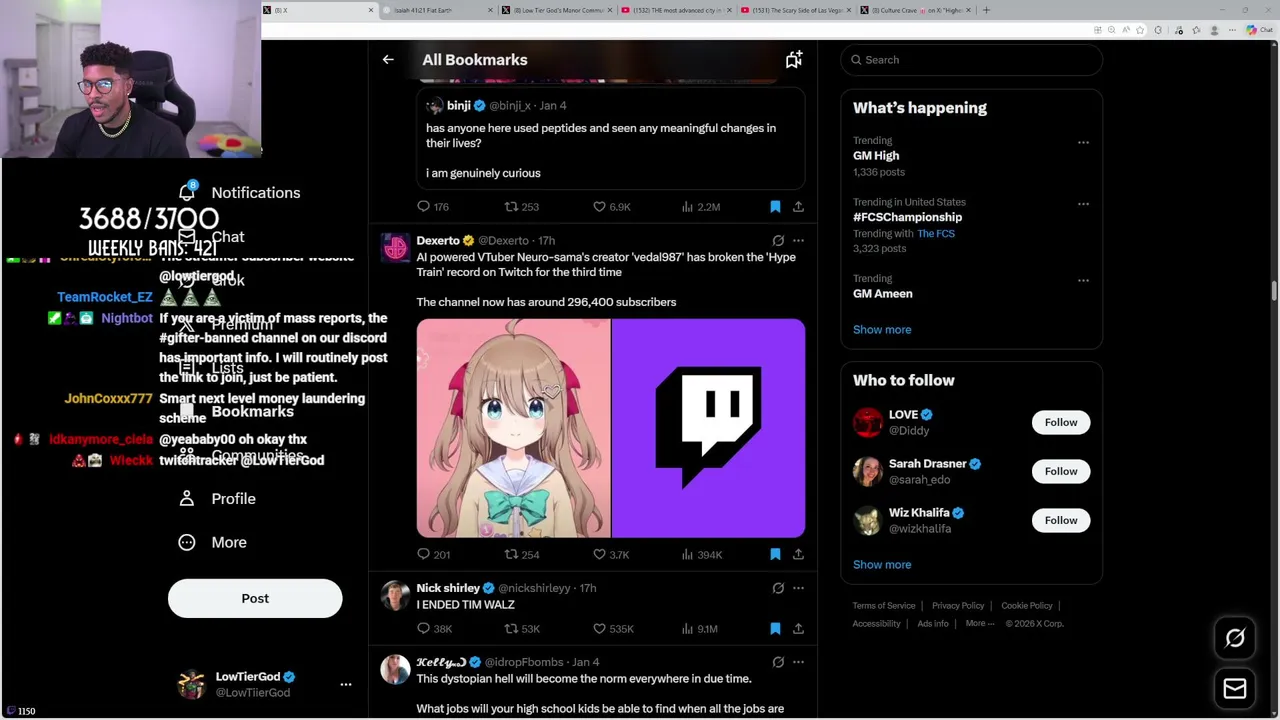Open the @Dexerto handle link
This screenshot has width=1280, height=720.
(x=503, y=241)
